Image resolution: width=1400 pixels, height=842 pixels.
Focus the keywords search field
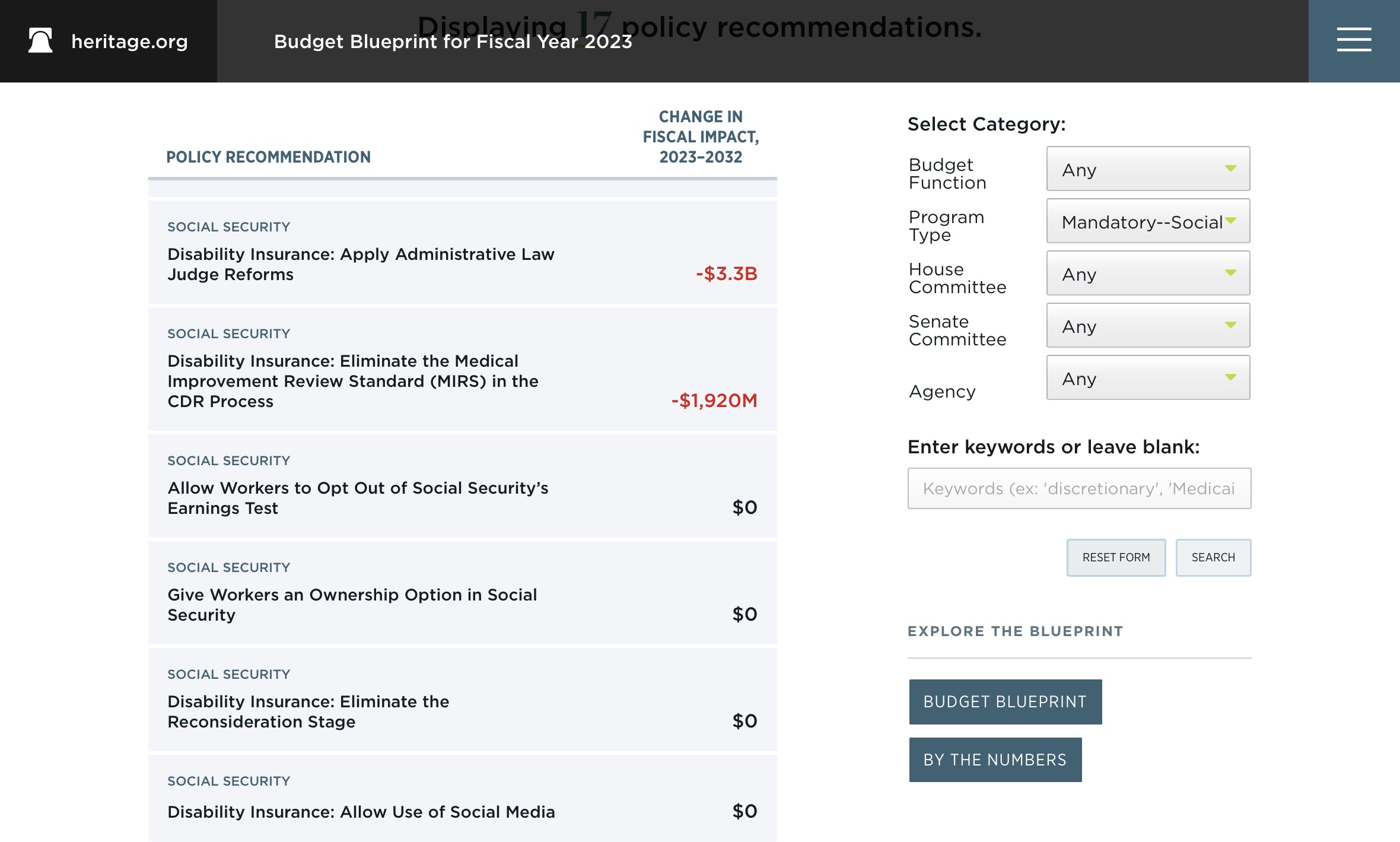click(1079, 488)
